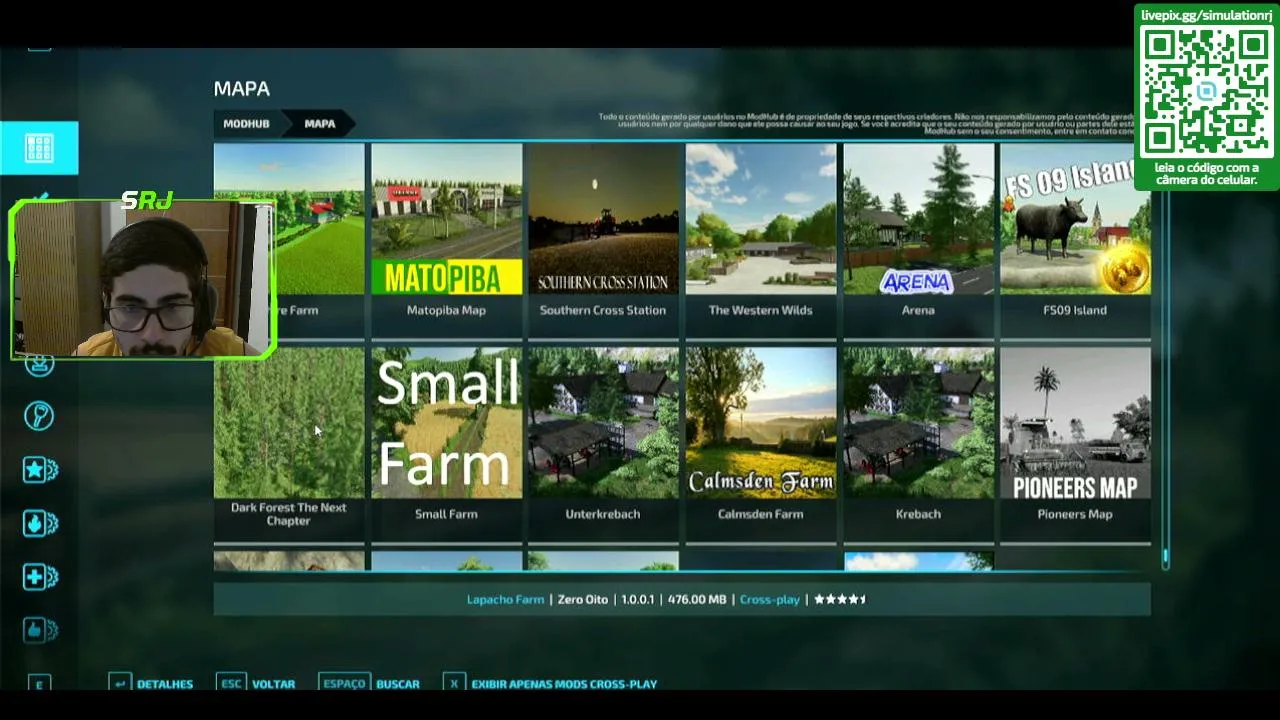The width and height of the screenshot is (1280, 720).
Task: Click the 'Southern Cross Station' title text
Action: coord(603,310)
